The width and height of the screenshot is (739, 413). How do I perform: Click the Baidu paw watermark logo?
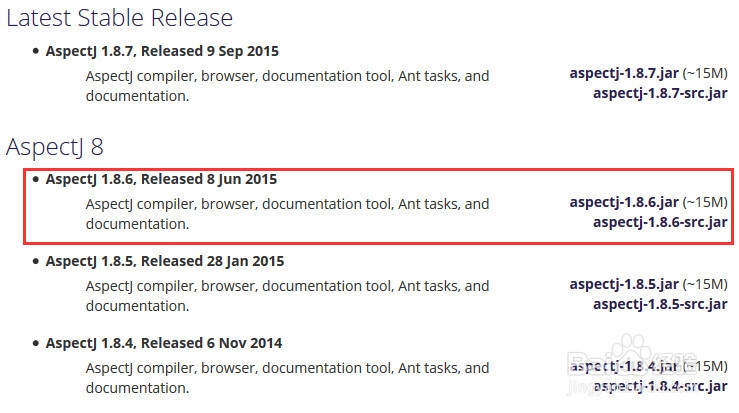point(632,349)
